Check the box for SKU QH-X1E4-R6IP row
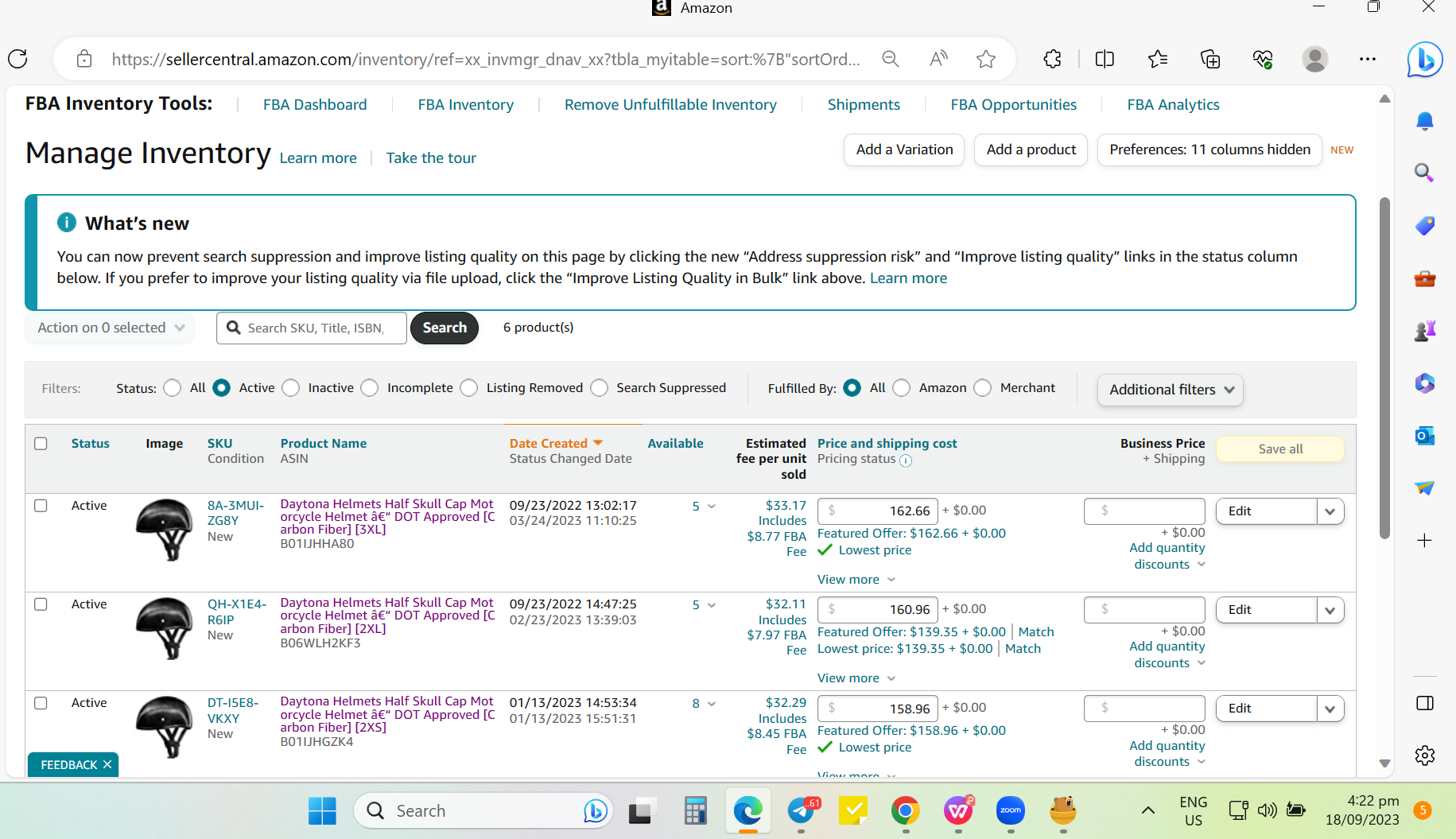Screen dimensions: 1456x839 click(41, 604)
